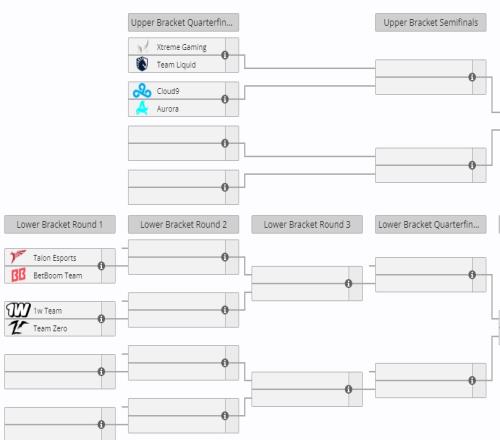Click the BetBoom Team logo
The image size is (500, 440).
pyautogui.click(x=18, y=275)
